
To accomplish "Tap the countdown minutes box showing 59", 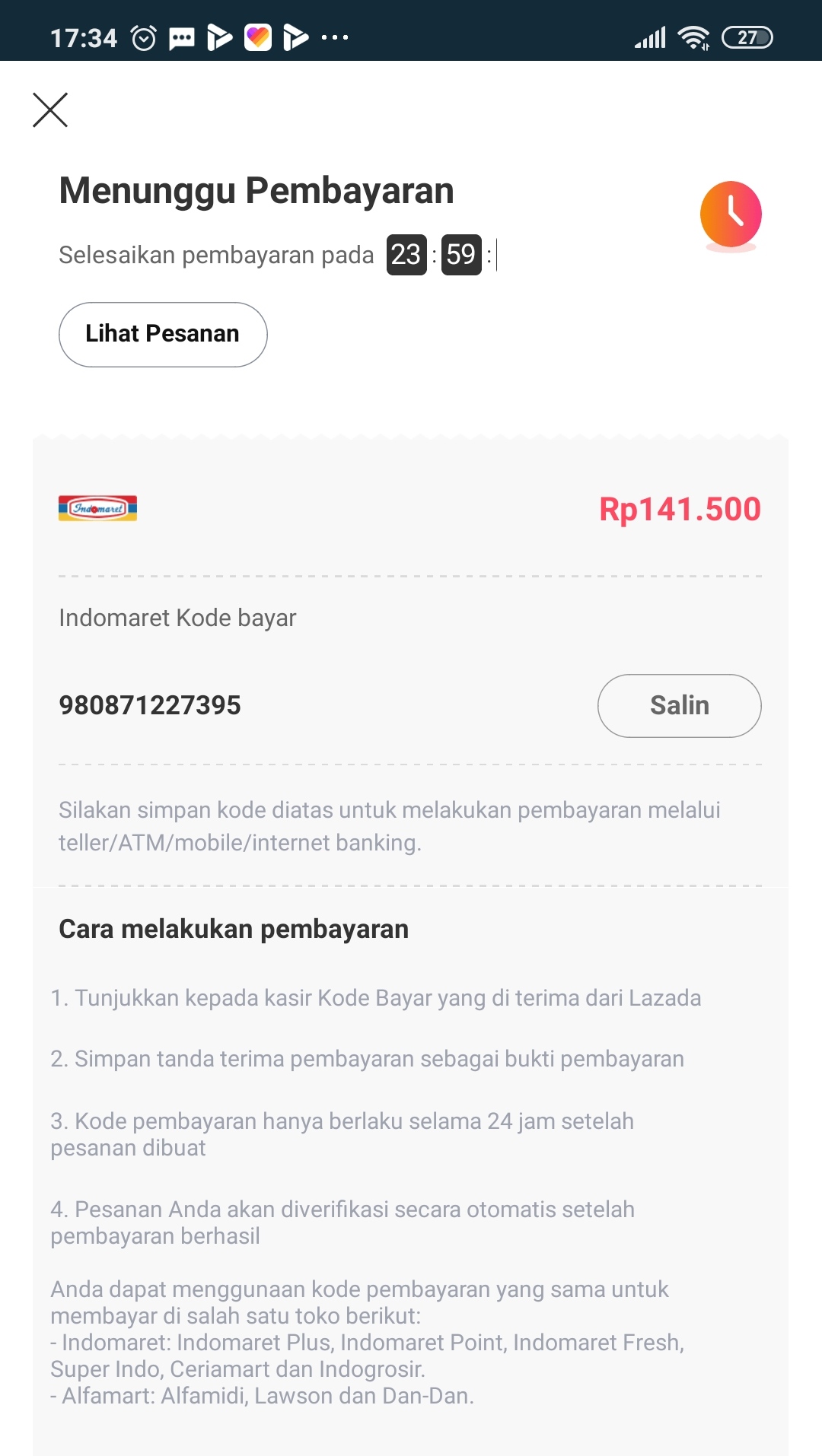I will pos(461,255).
